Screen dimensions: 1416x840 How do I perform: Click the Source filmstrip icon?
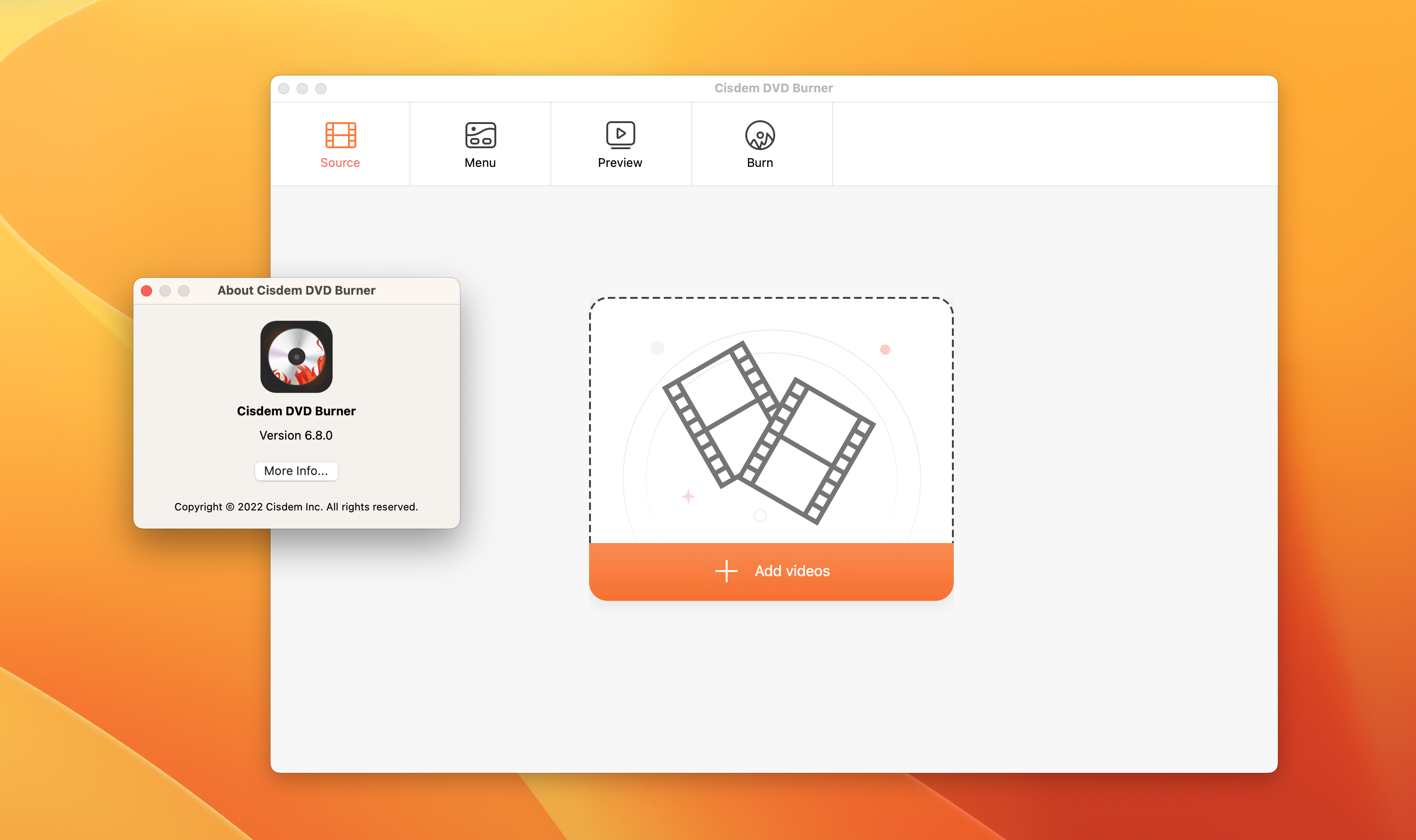pyautogui.click(x=340, y=135)
